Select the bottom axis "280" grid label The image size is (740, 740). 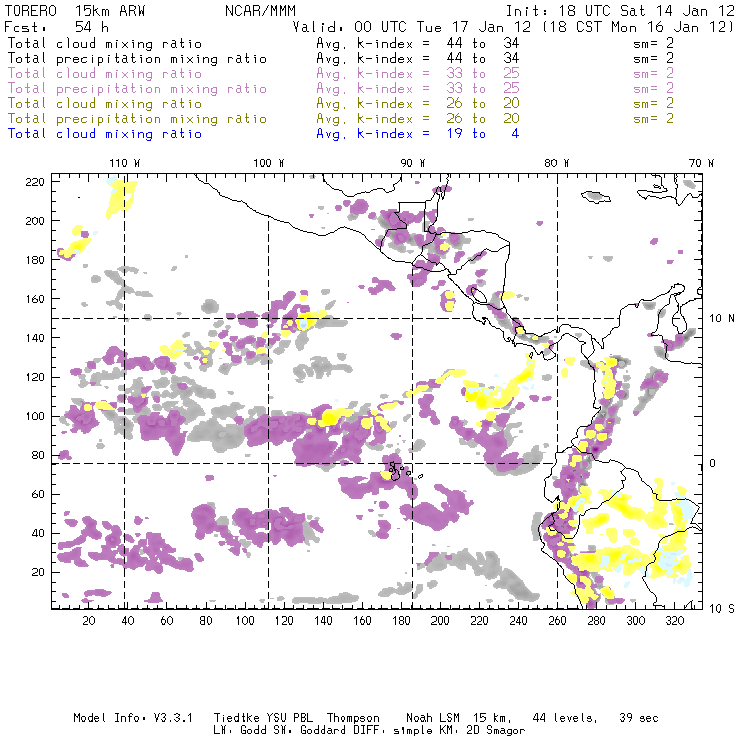click(596, 621)
